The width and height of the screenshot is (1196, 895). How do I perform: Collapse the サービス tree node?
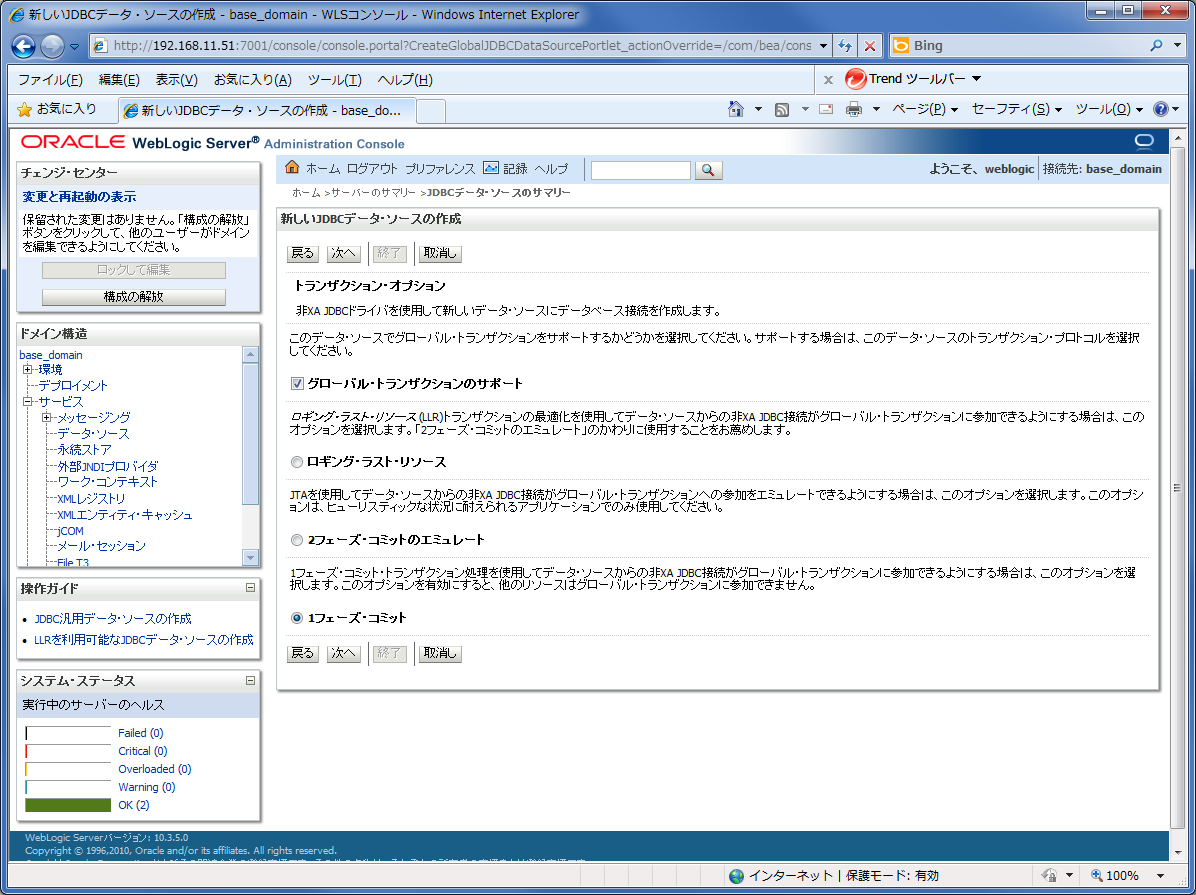pyautogui.click(x=27, y=401)
